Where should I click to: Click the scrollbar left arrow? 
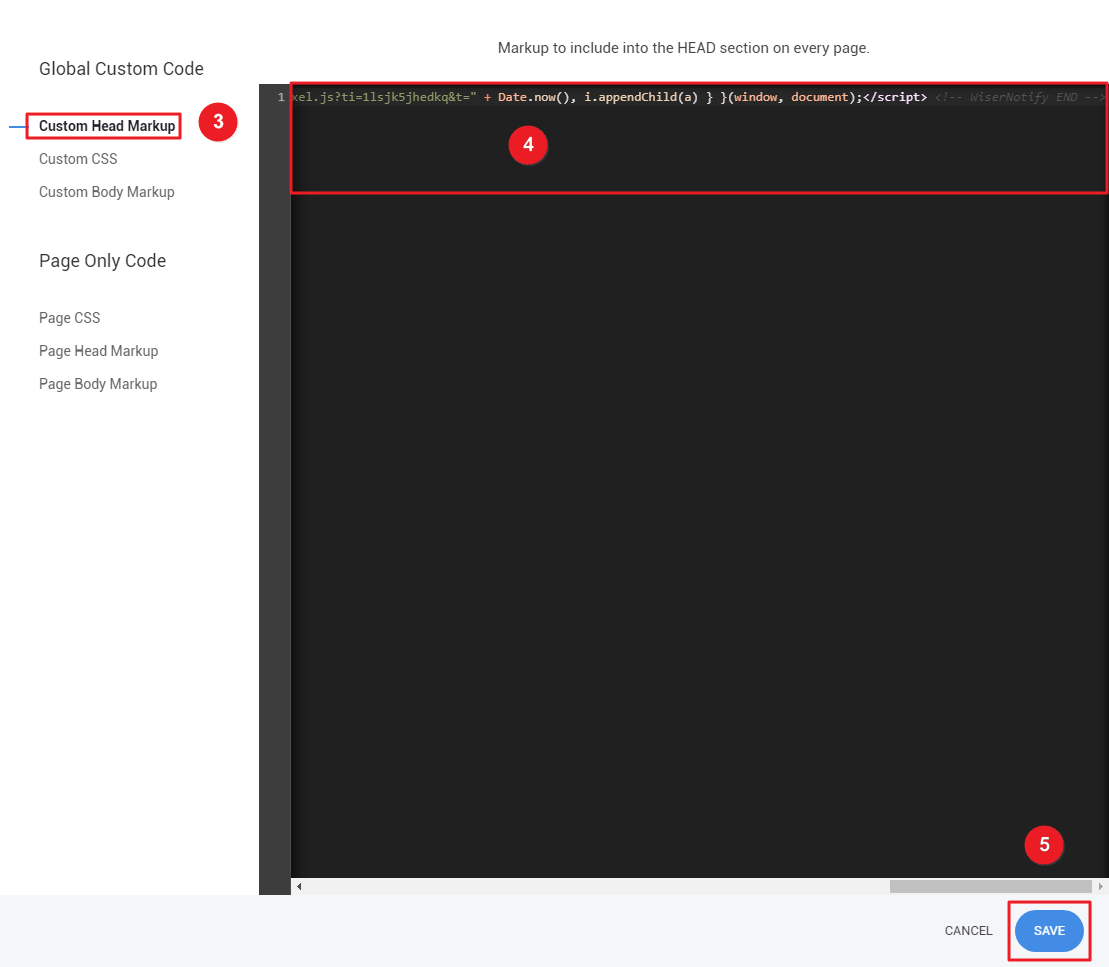click(x=299, y=886)
